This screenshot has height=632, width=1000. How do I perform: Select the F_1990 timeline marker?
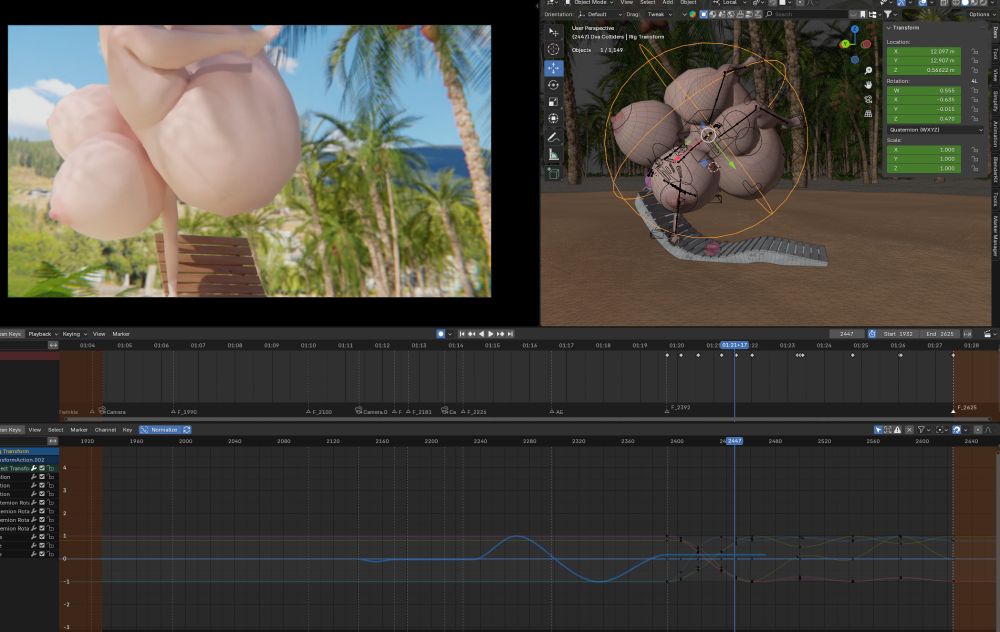point(184,412)
